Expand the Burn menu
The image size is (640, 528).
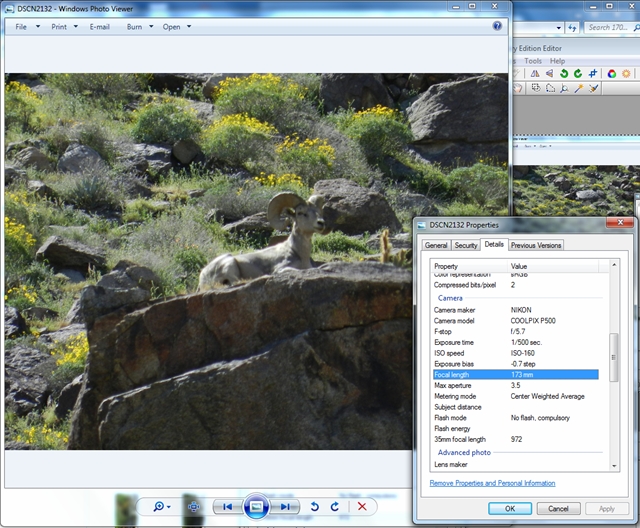[139, 27]
